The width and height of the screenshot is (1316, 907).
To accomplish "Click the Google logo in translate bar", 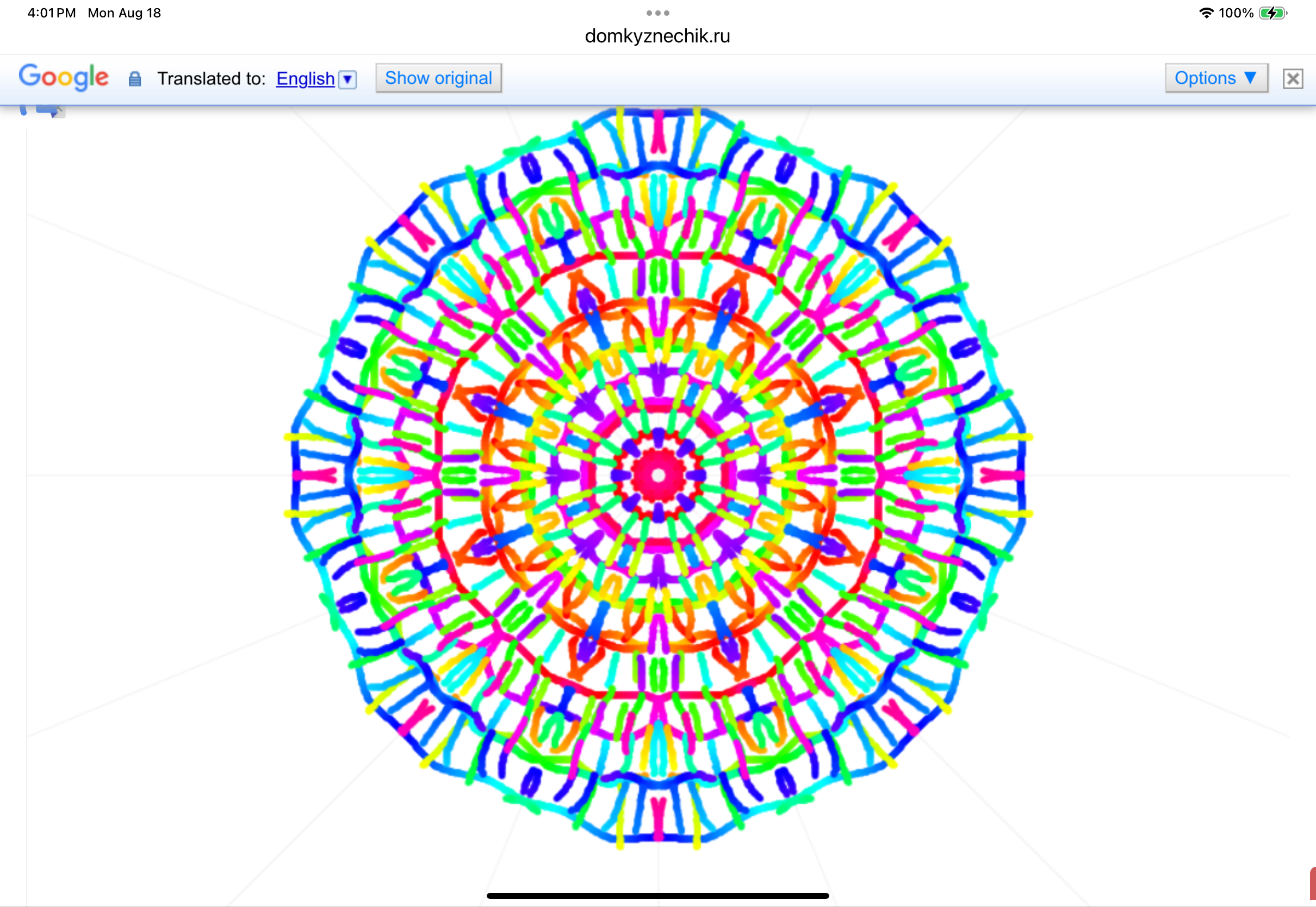I will (x=64, y=77).
